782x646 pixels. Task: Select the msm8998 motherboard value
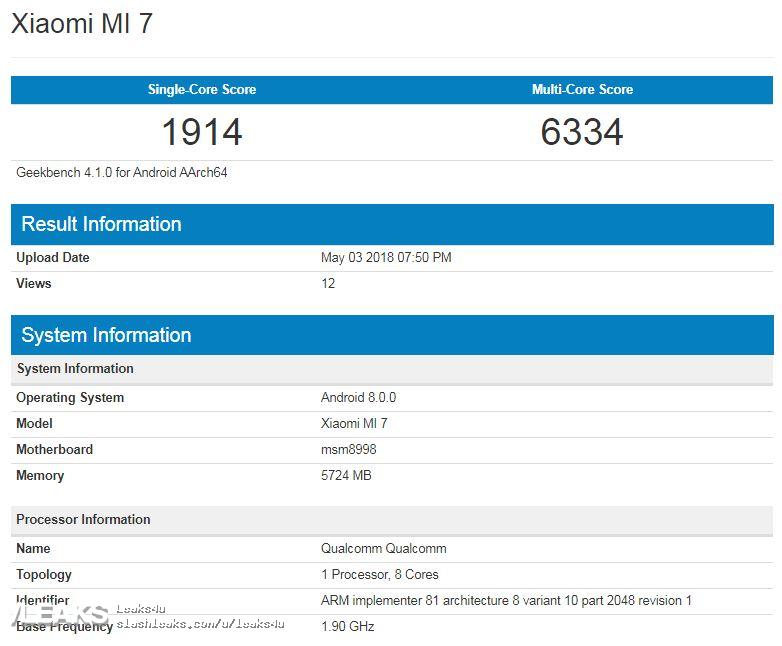[349, 449]
